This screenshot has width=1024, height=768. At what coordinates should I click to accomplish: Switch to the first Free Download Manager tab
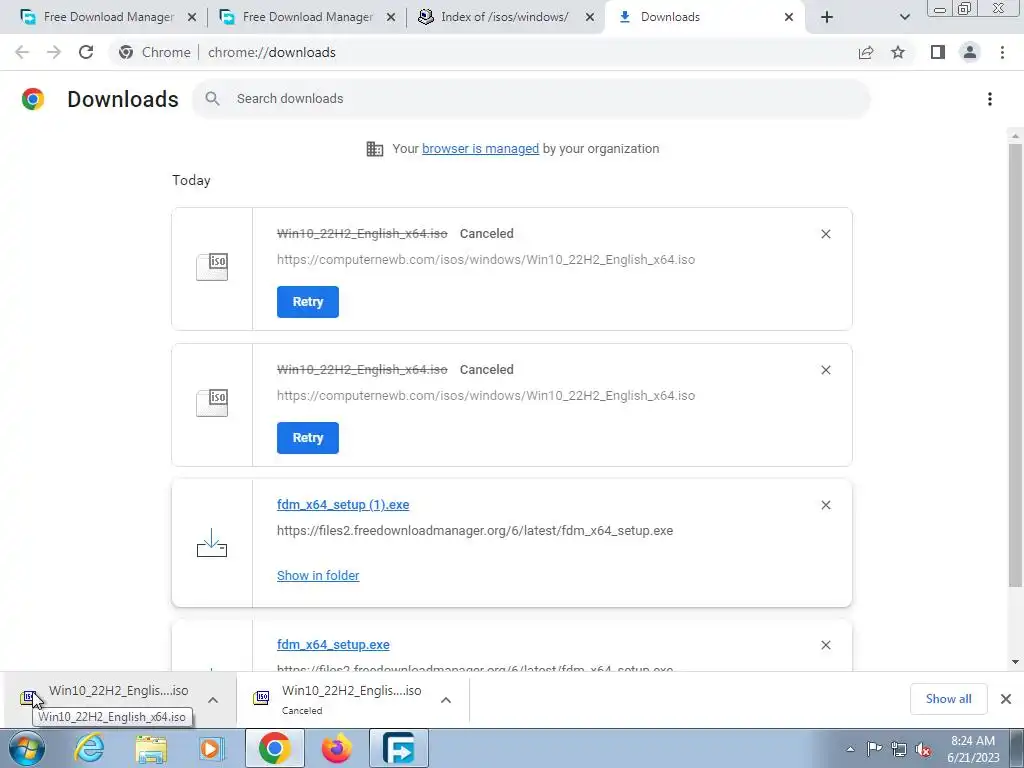tap(108, 17)
